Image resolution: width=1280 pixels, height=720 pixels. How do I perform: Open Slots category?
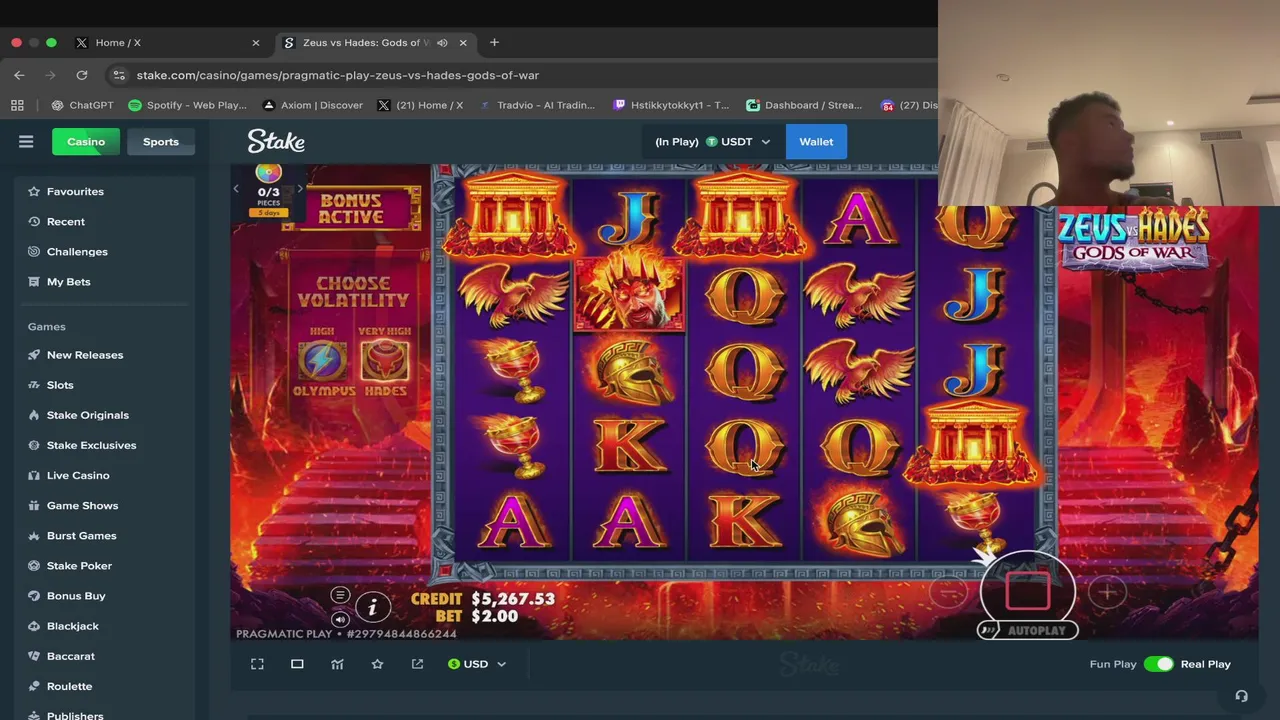(60, 385)
